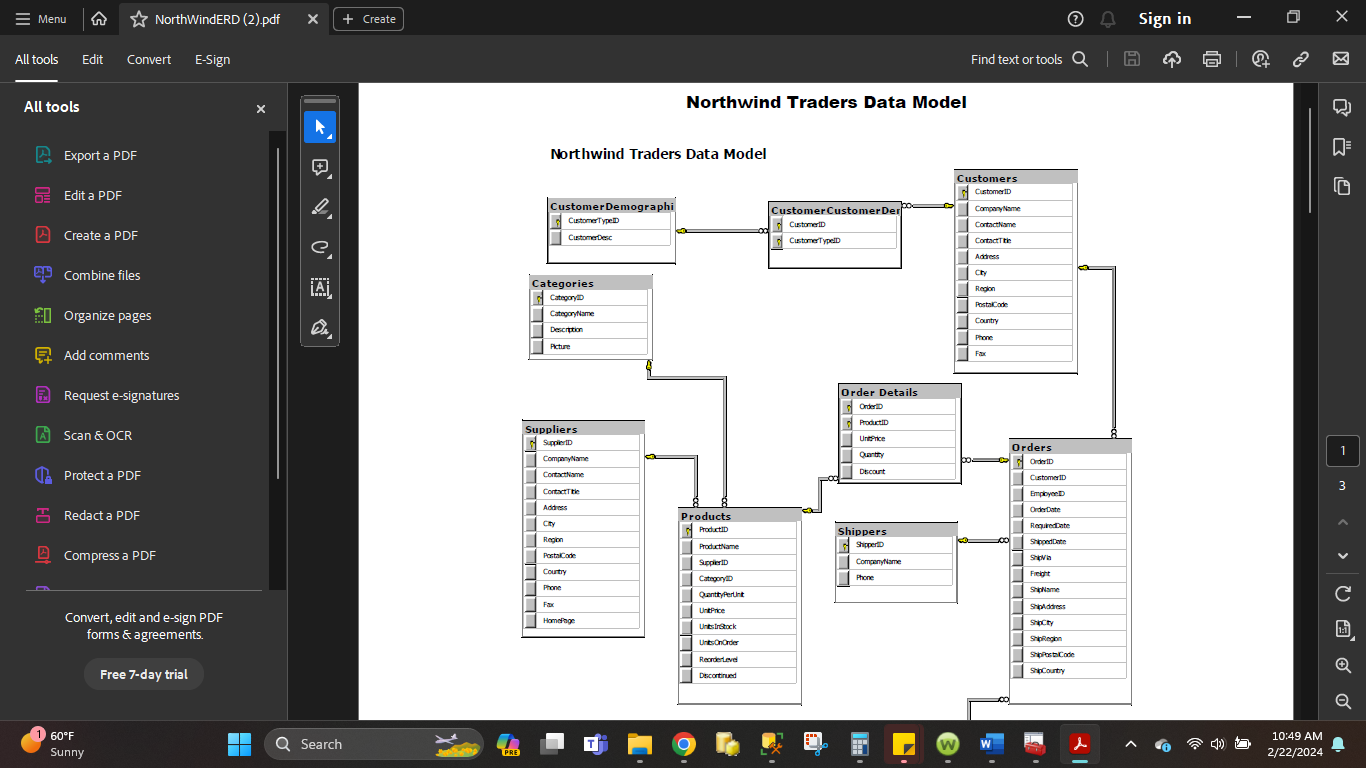Click the Zoom out magnifier icon
The image size is (1366, 768).
click(x=1343, y=701)
